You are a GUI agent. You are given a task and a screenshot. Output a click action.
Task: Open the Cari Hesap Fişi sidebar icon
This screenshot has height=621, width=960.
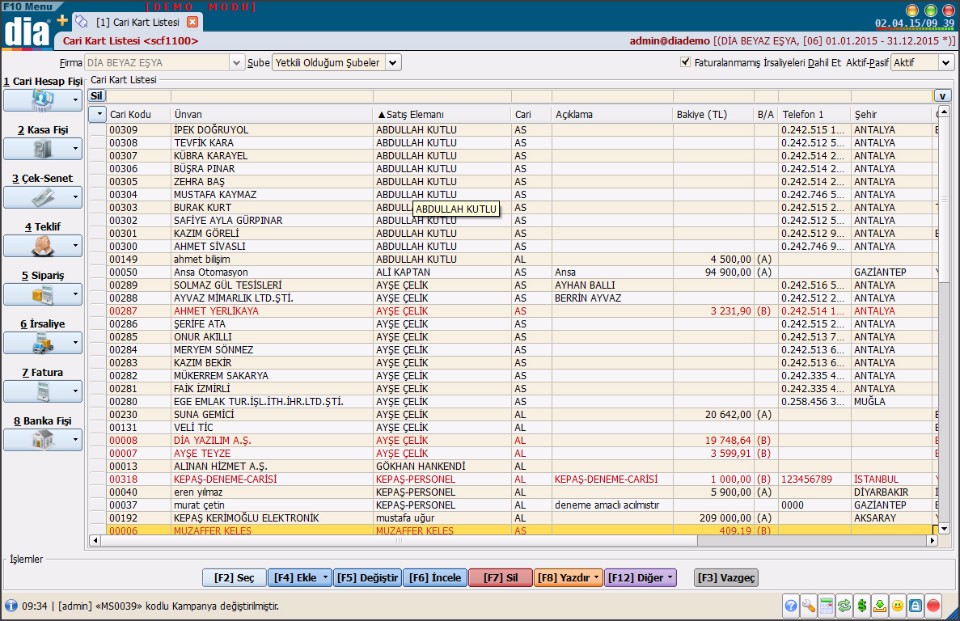coord(42,99)
